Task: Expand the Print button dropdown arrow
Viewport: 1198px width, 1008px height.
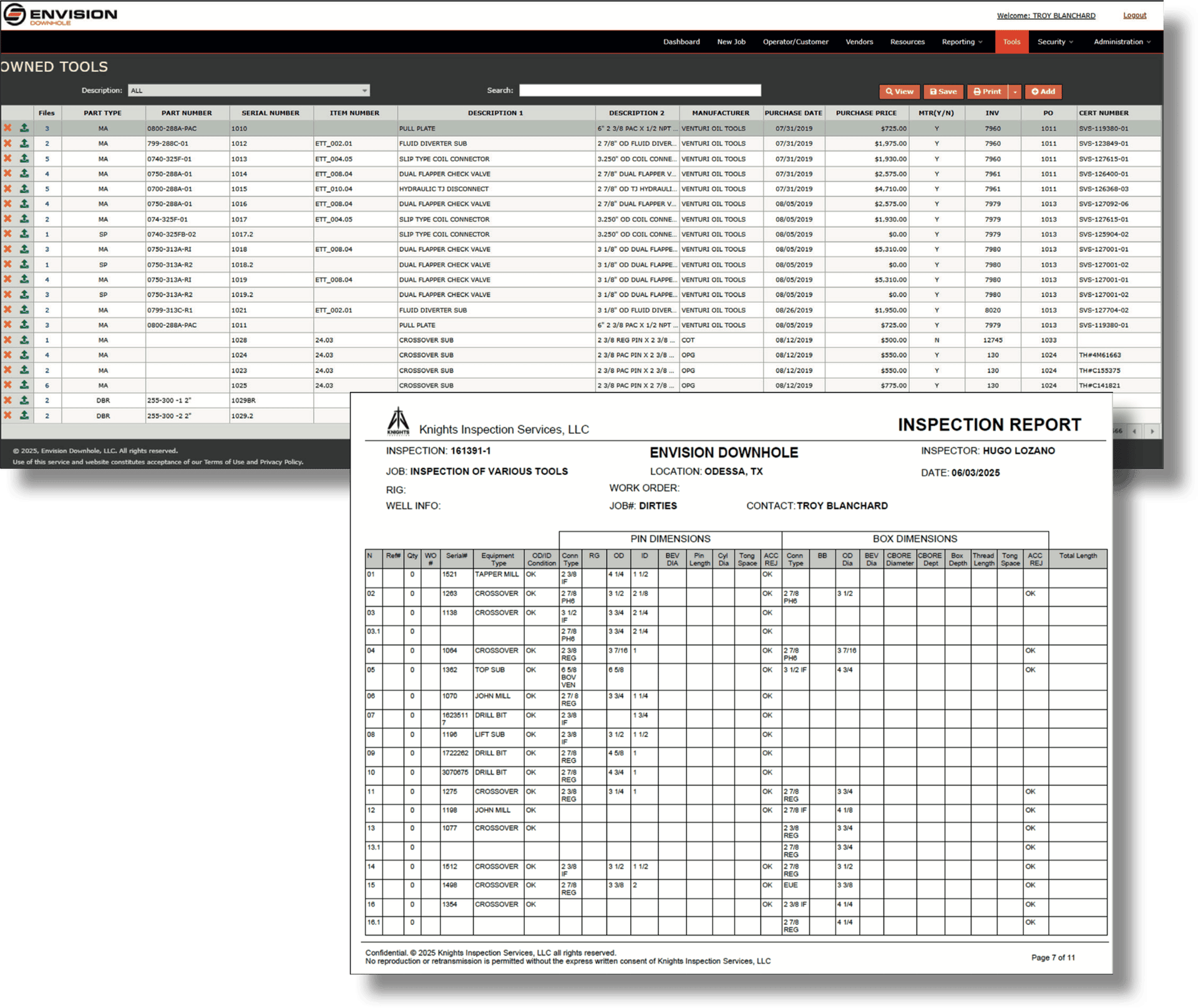Action: click(1015, 92)
